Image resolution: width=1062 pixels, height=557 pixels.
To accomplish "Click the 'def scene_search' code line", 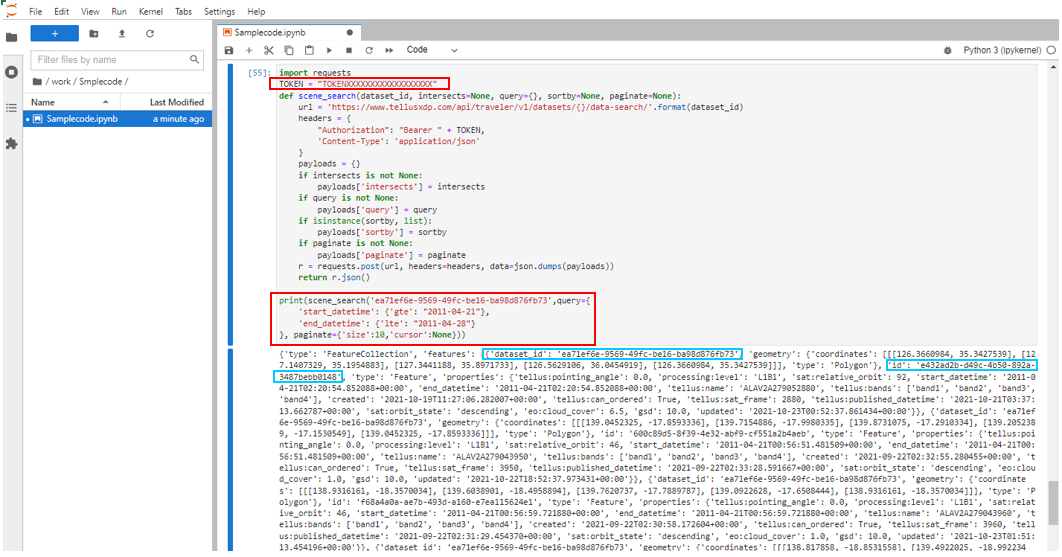I will point(480,96).
